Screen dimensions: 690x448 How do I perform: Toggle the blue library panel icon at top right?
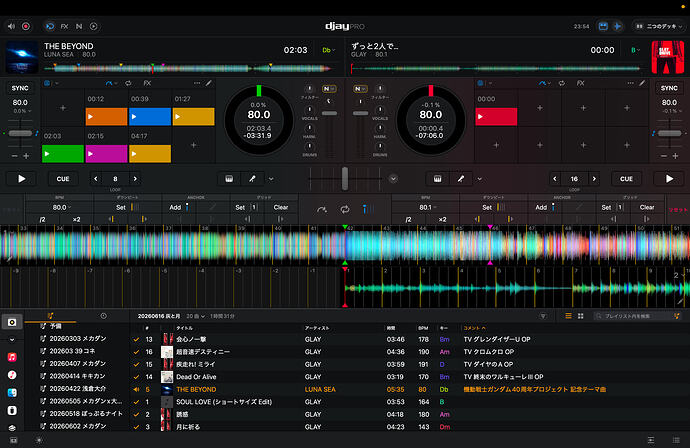(603, 26)
